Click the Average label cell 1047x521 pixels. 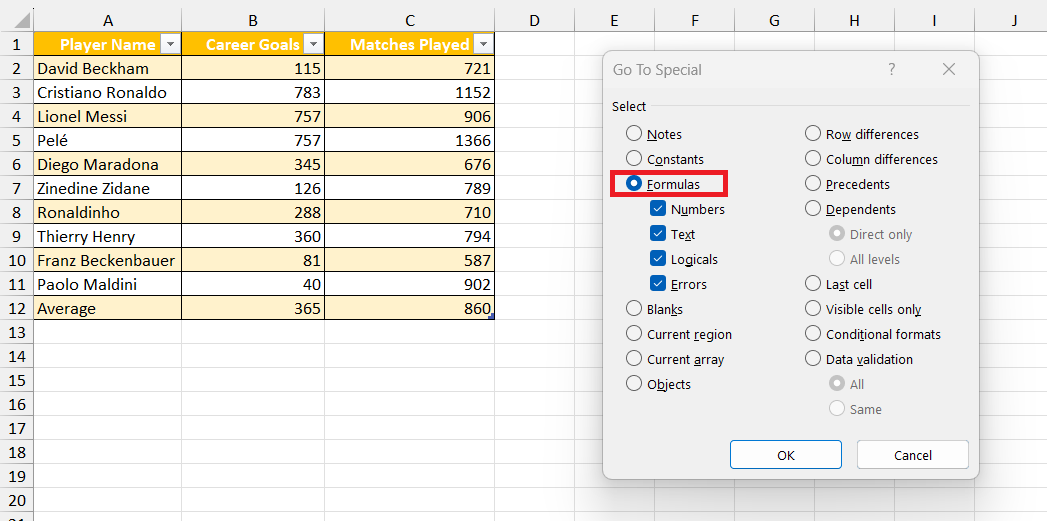108,309
